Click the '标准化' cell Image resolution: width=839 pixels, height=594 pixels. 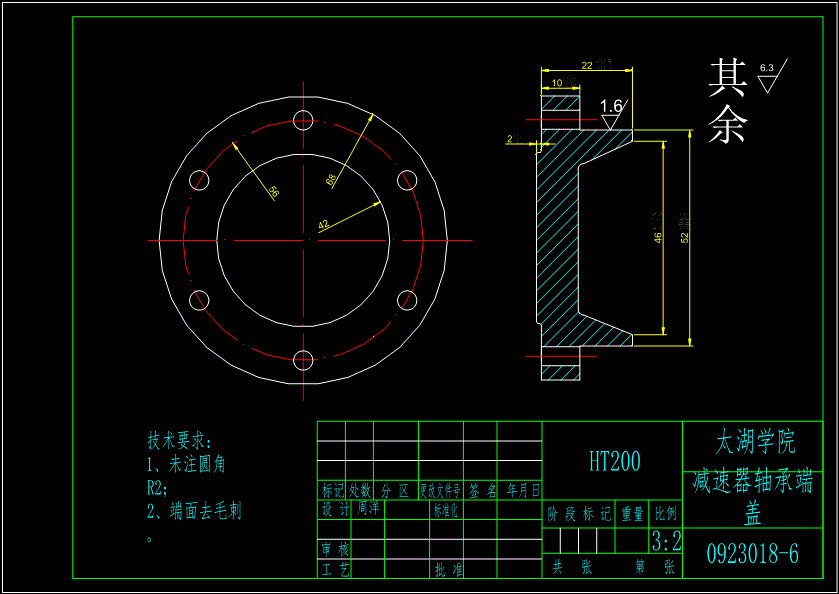coord(446,510)
